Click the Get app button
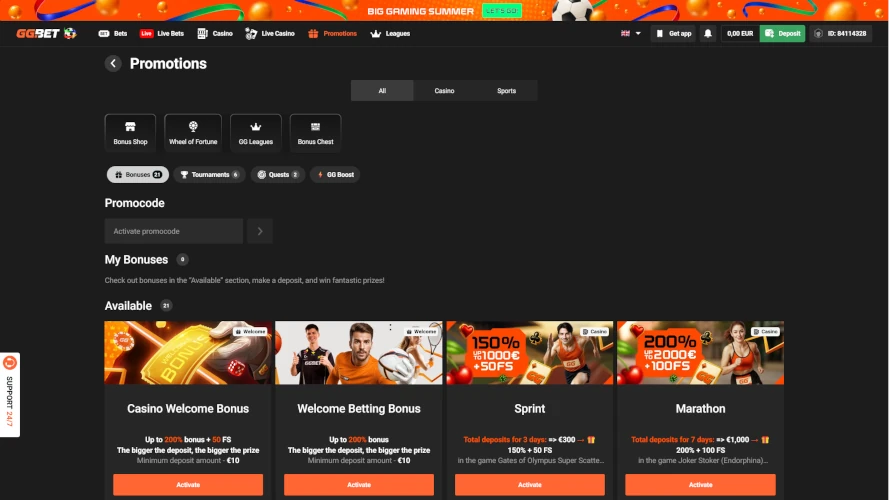 674,33
